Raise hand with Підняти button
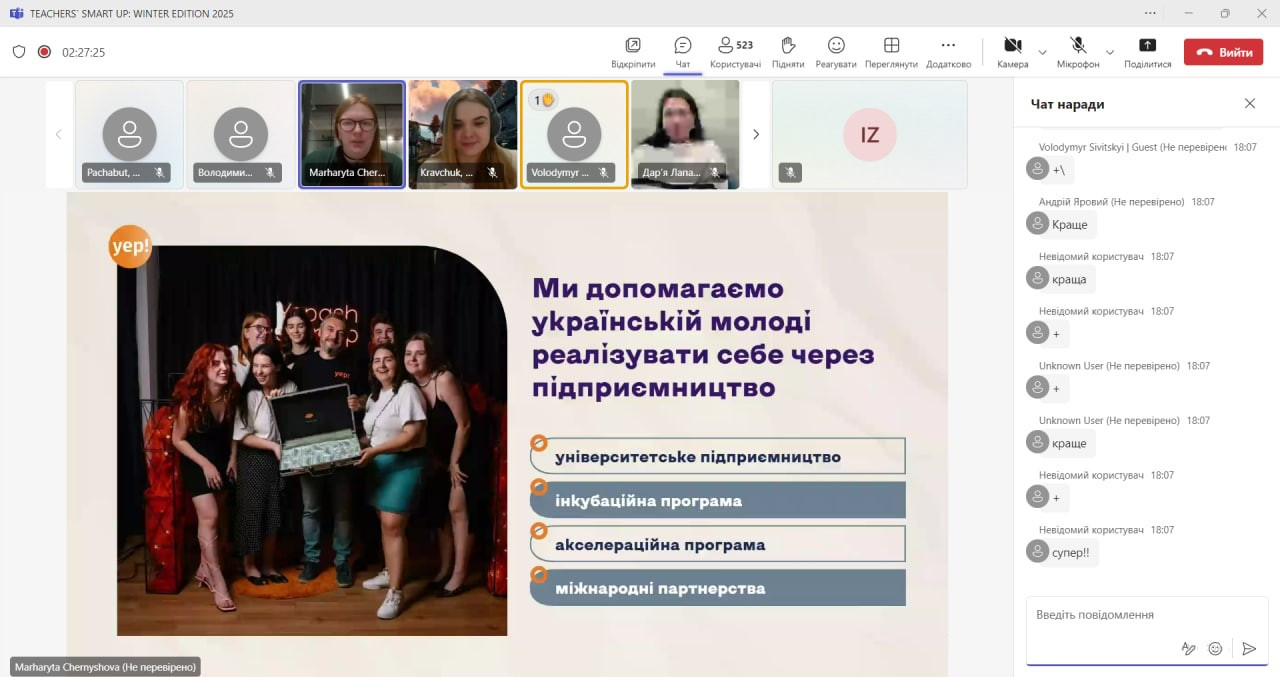 pyautogui.click(x=788, y=52)
